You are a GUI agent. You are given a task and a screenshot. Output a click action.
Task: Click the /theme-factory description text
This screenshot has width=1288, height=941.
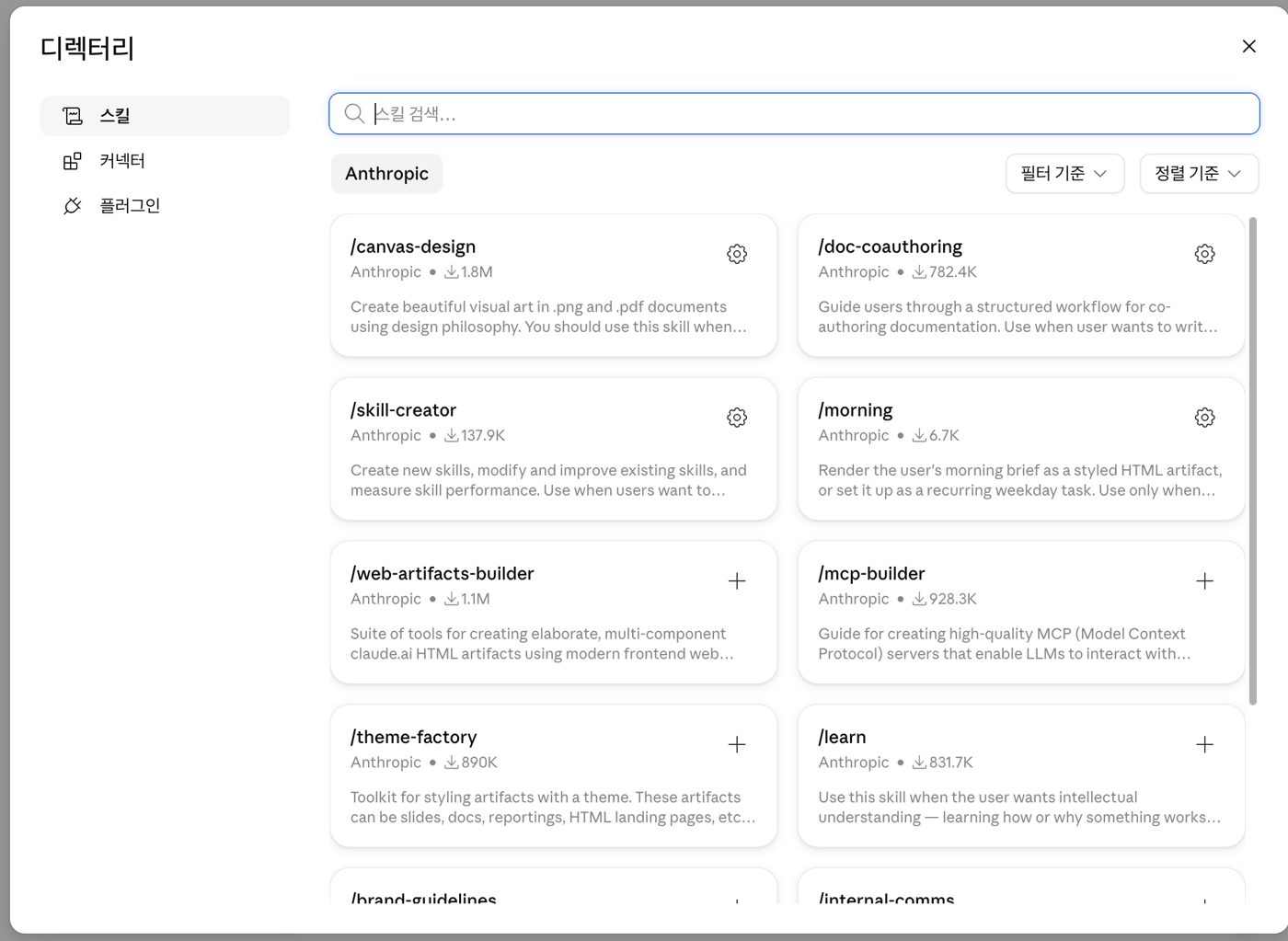pos(553,809)
